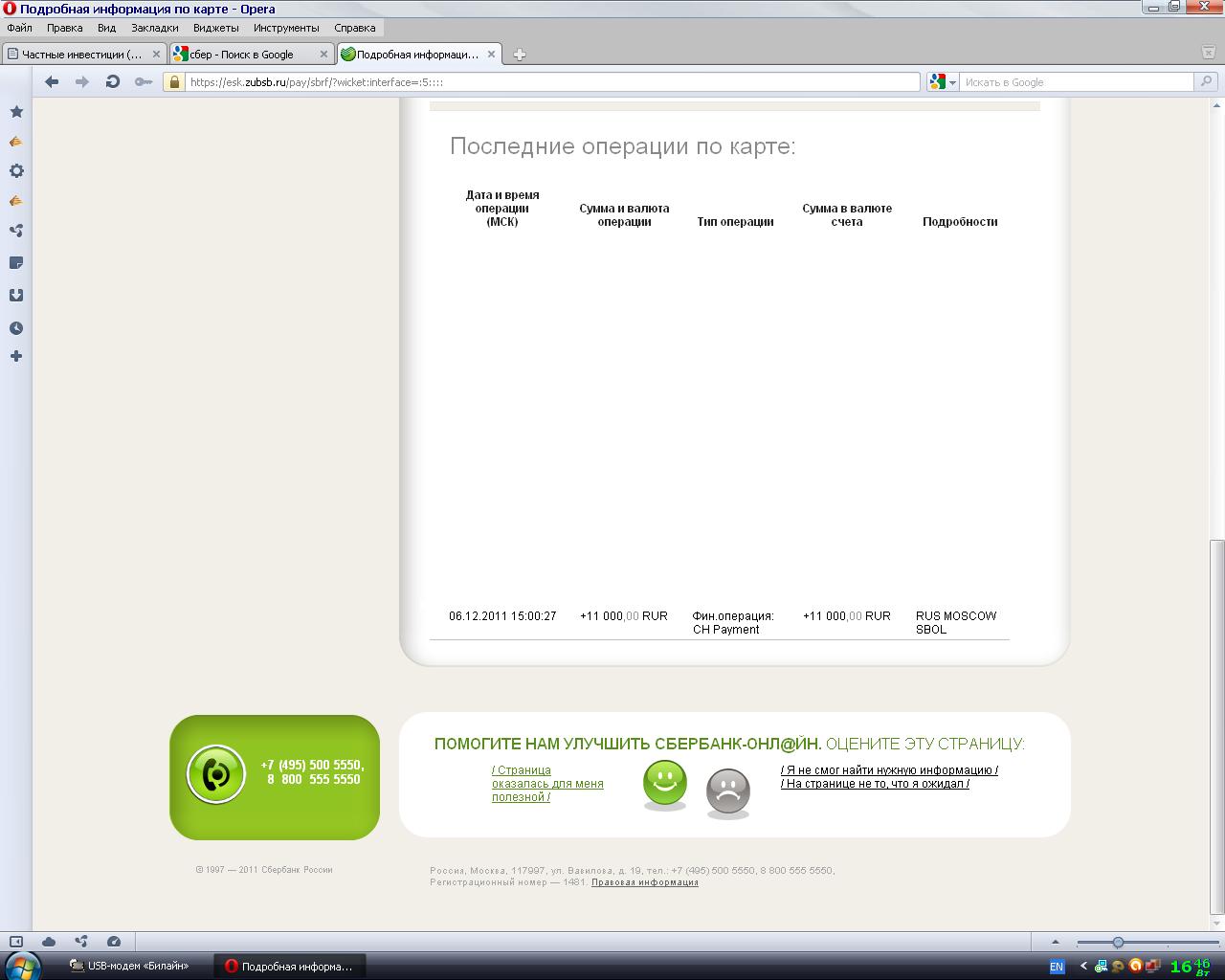Click the 'Тип операции' column header

pos(735,222)
